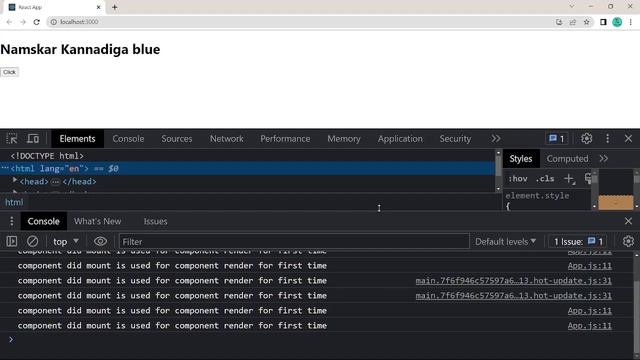Click the DOCTYPE html line
The image size is (640, 360).
(47, 156)
